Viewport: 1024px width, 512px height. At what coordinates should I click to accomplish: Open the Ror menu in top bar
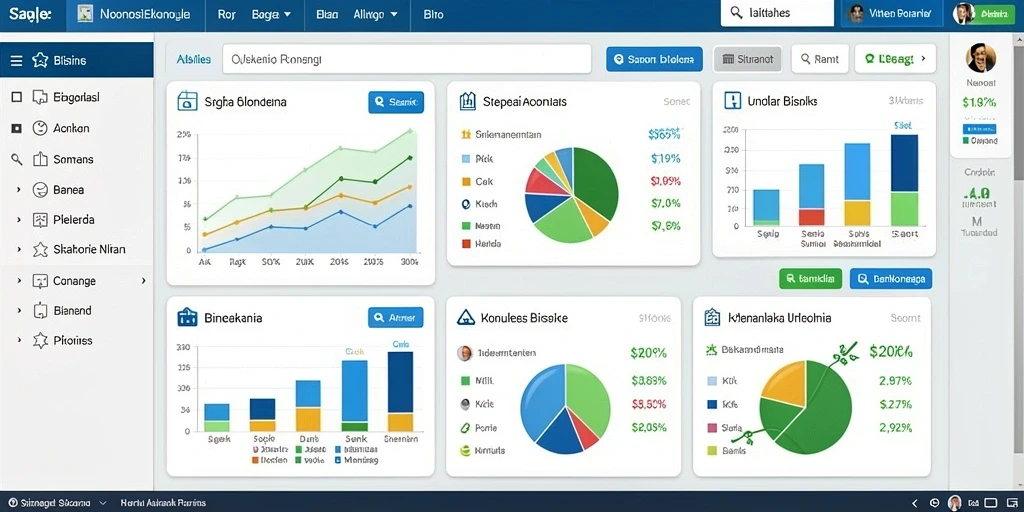226,13
